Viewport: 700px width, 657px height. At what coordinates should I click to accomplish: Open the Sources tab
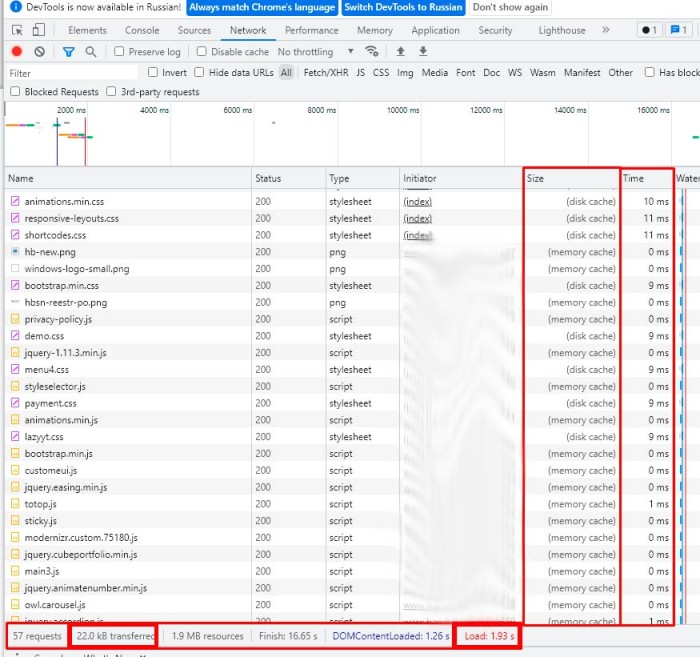194,30
